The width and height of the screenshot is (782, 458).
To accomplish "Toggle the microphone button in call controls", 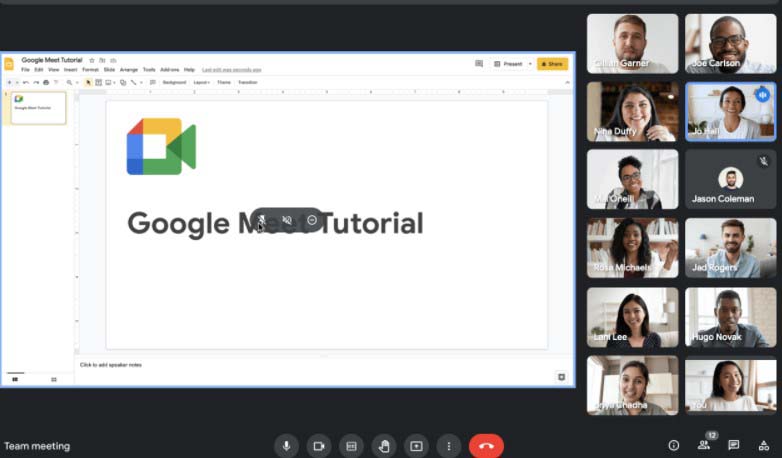I will coord(287,446).
